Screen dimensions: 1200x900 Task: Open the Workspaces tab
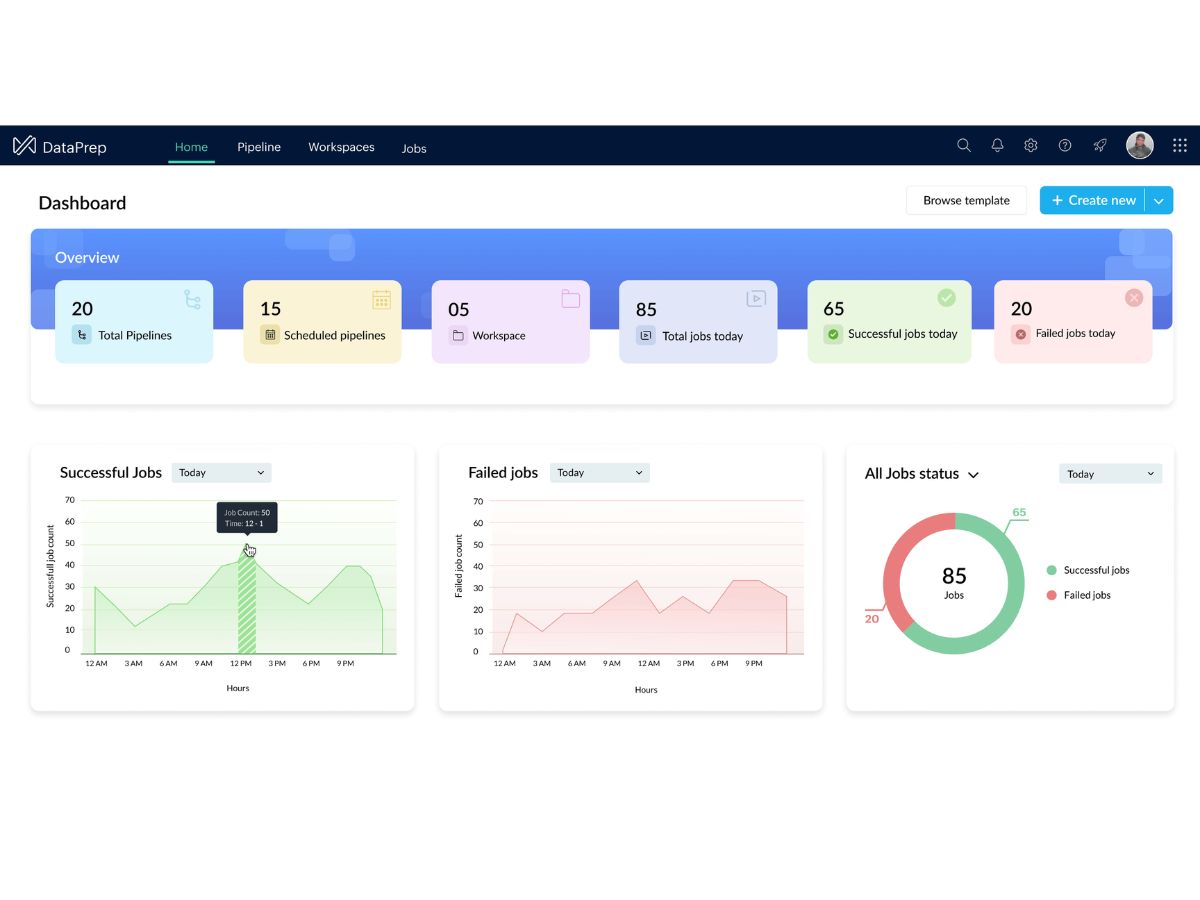click(341, 147)
